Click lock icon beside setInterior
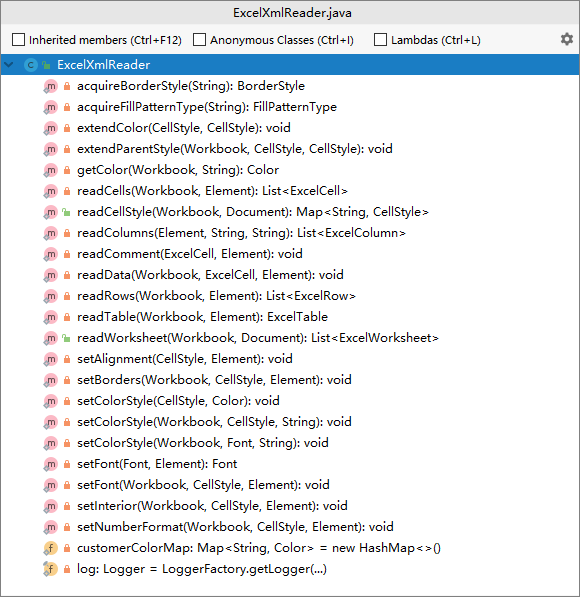This screenshot has width=580, height=597. (67, 506)
